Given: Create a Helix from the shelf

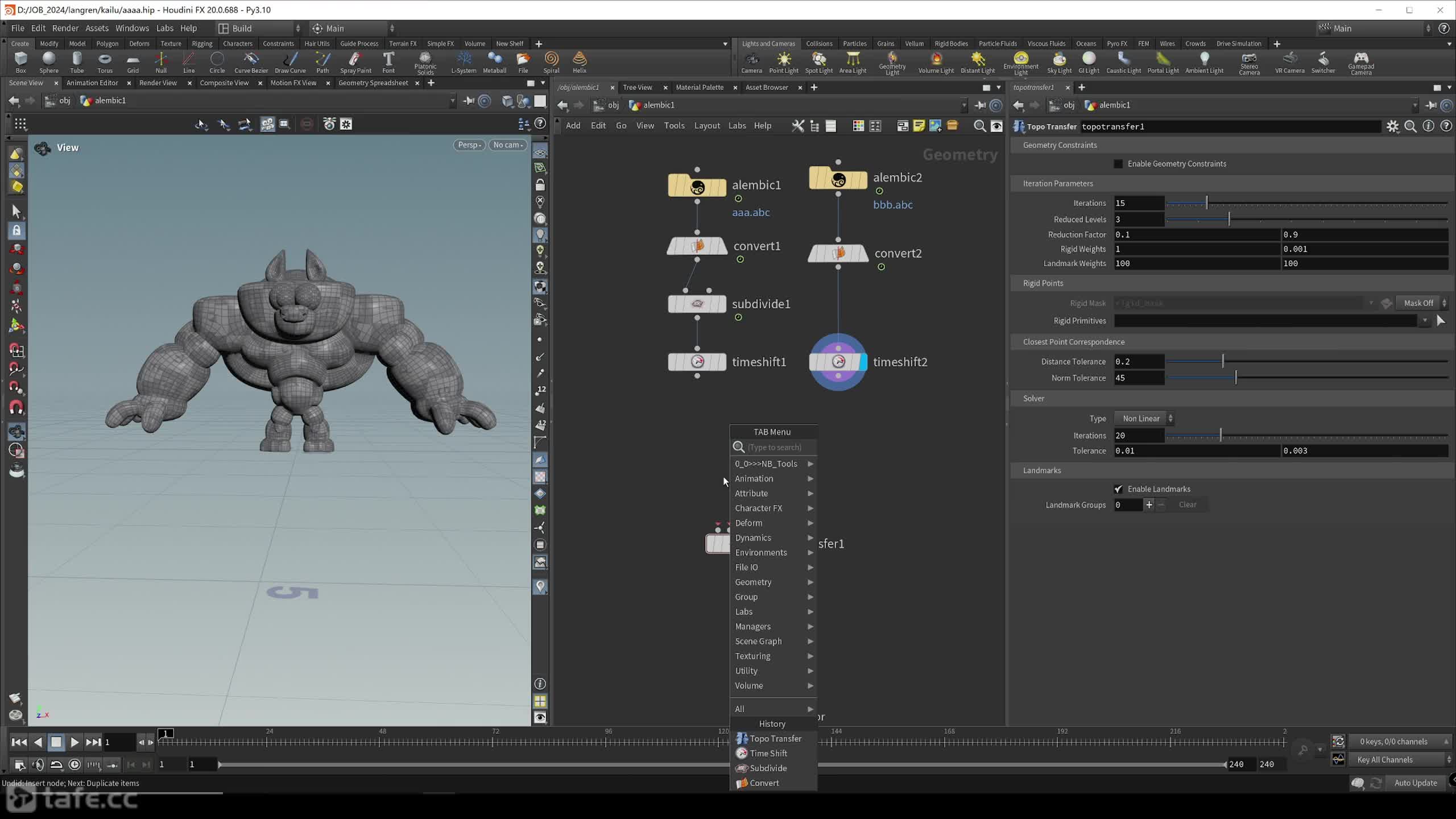Looking at the screenshot, I should 580,62.
